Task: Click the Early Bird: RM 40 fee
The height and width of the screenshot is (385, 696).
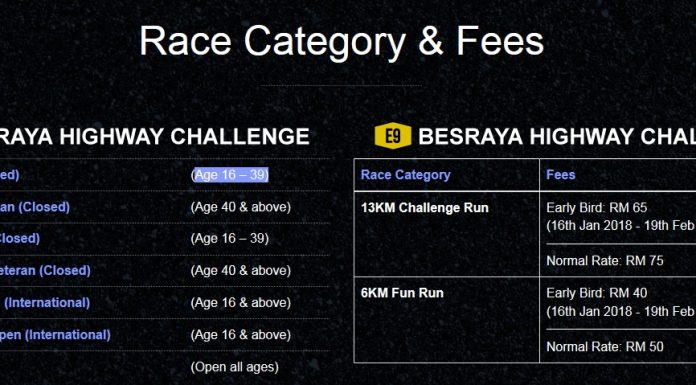Action: (x=597, y=293)
